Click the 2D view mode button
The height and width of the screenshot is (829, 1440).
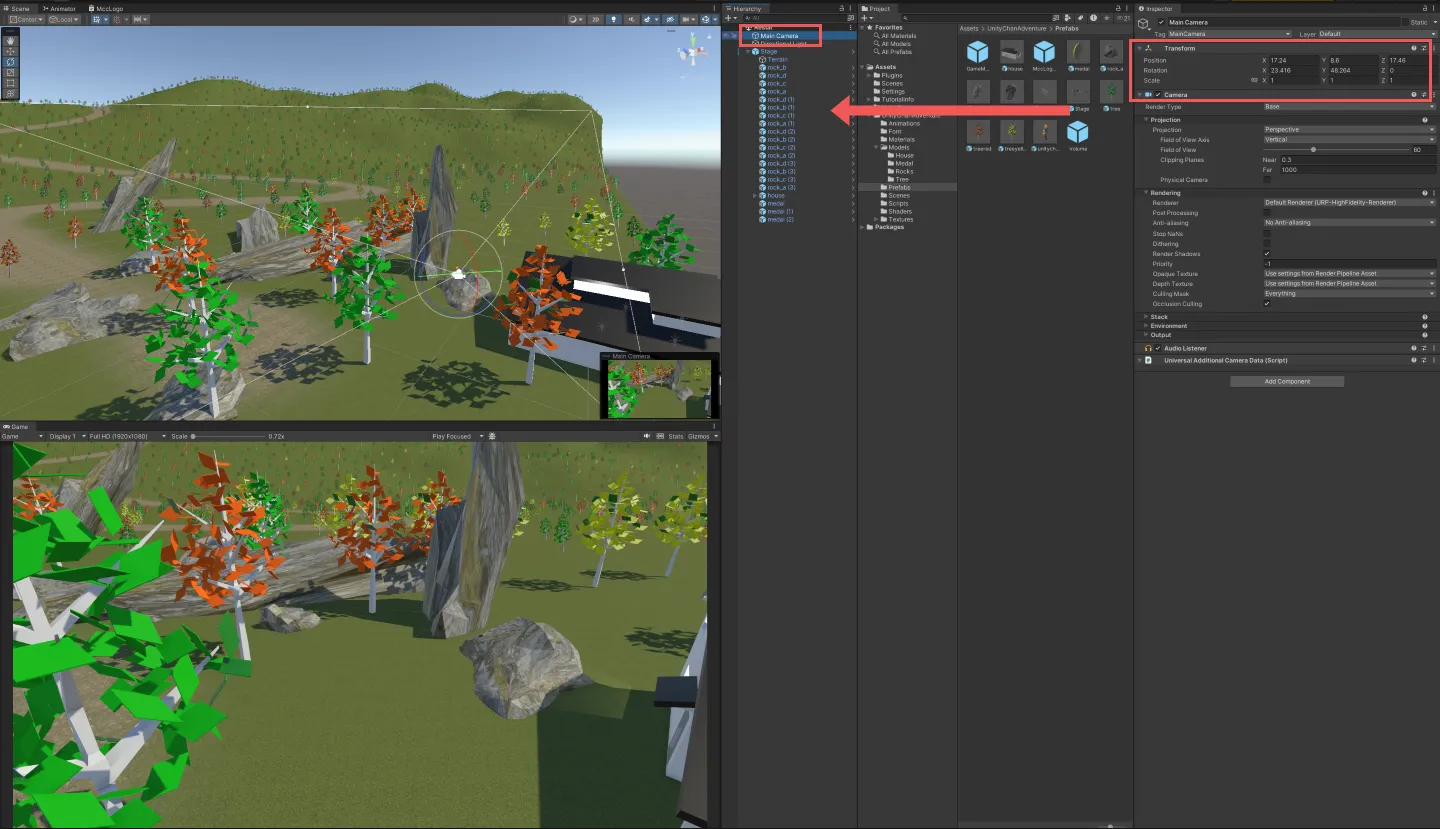[x=595, y=19]
